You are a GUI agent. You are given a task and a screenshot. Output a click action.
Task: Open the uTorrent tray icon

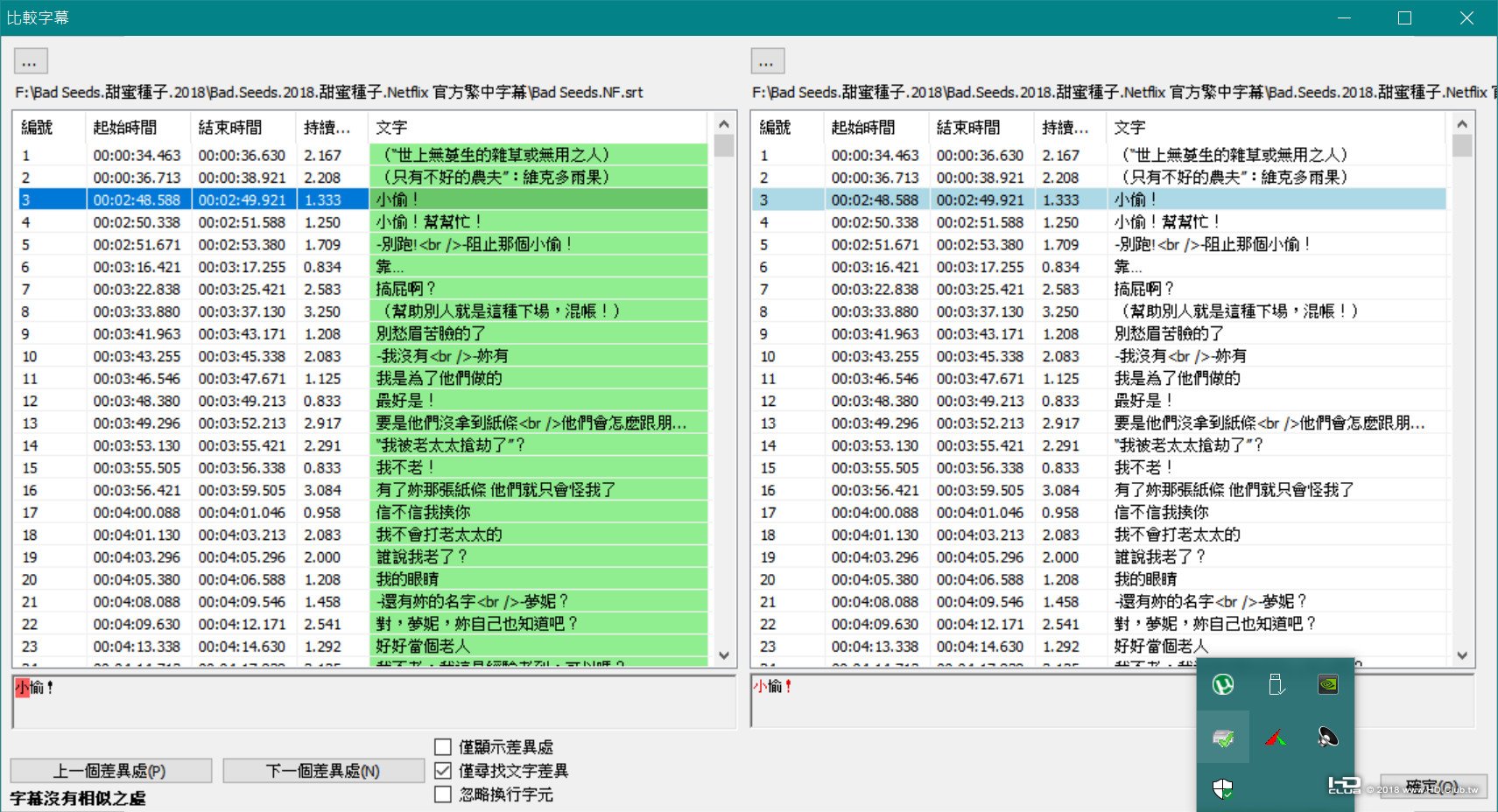click(1223, 684)
